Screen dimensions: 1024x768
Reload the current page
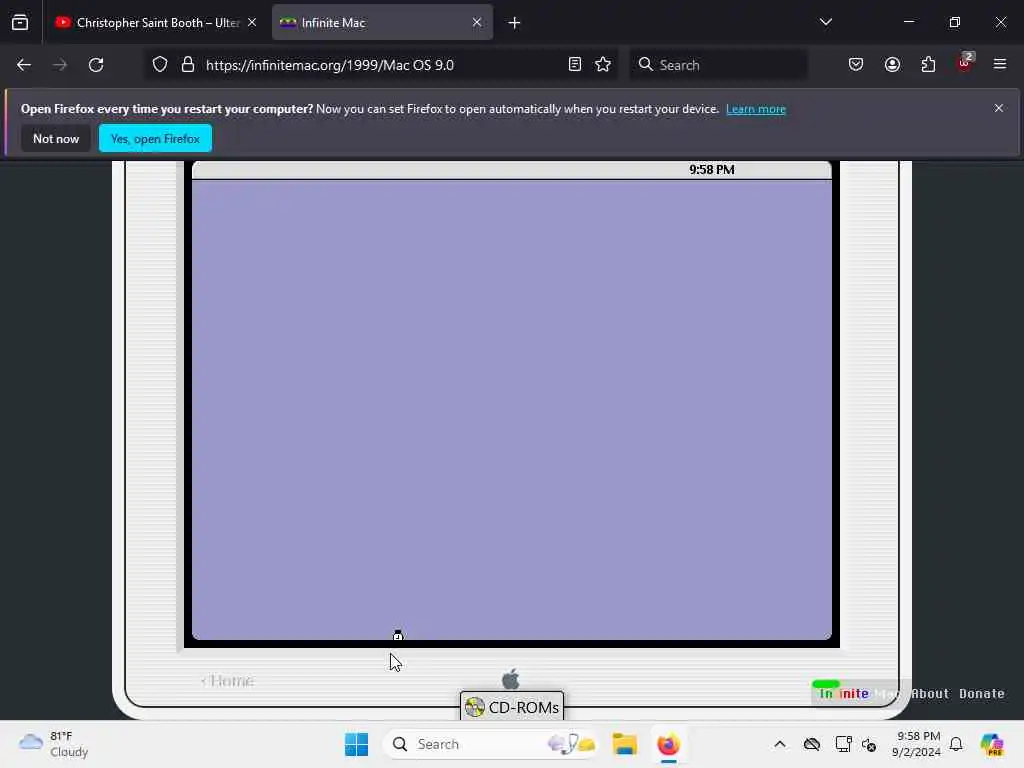[96, 65]
